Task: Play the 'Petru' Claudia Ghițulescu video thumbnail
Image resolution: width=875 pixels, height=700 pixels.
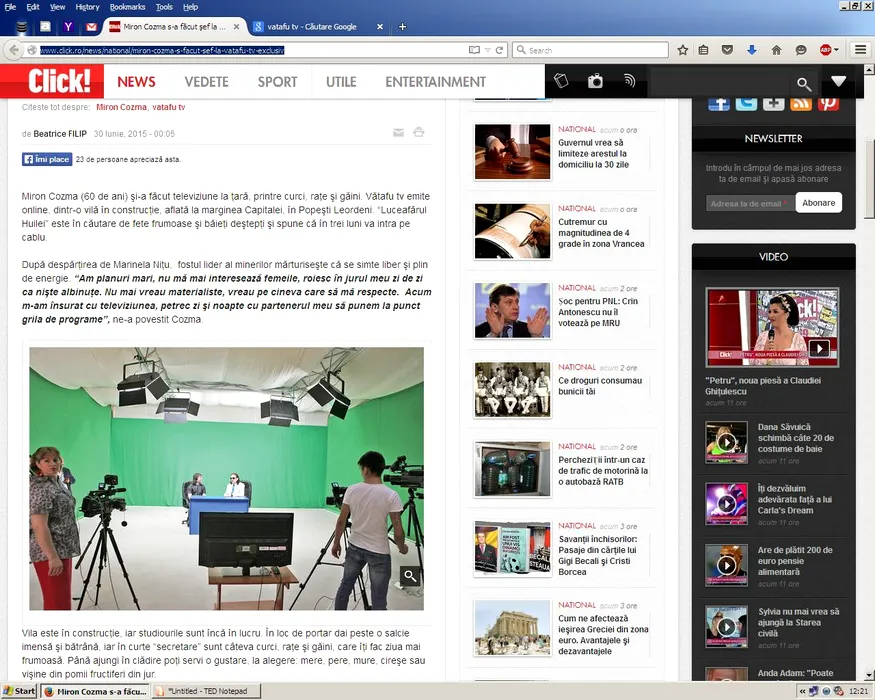Action: (x=818, y=348)
